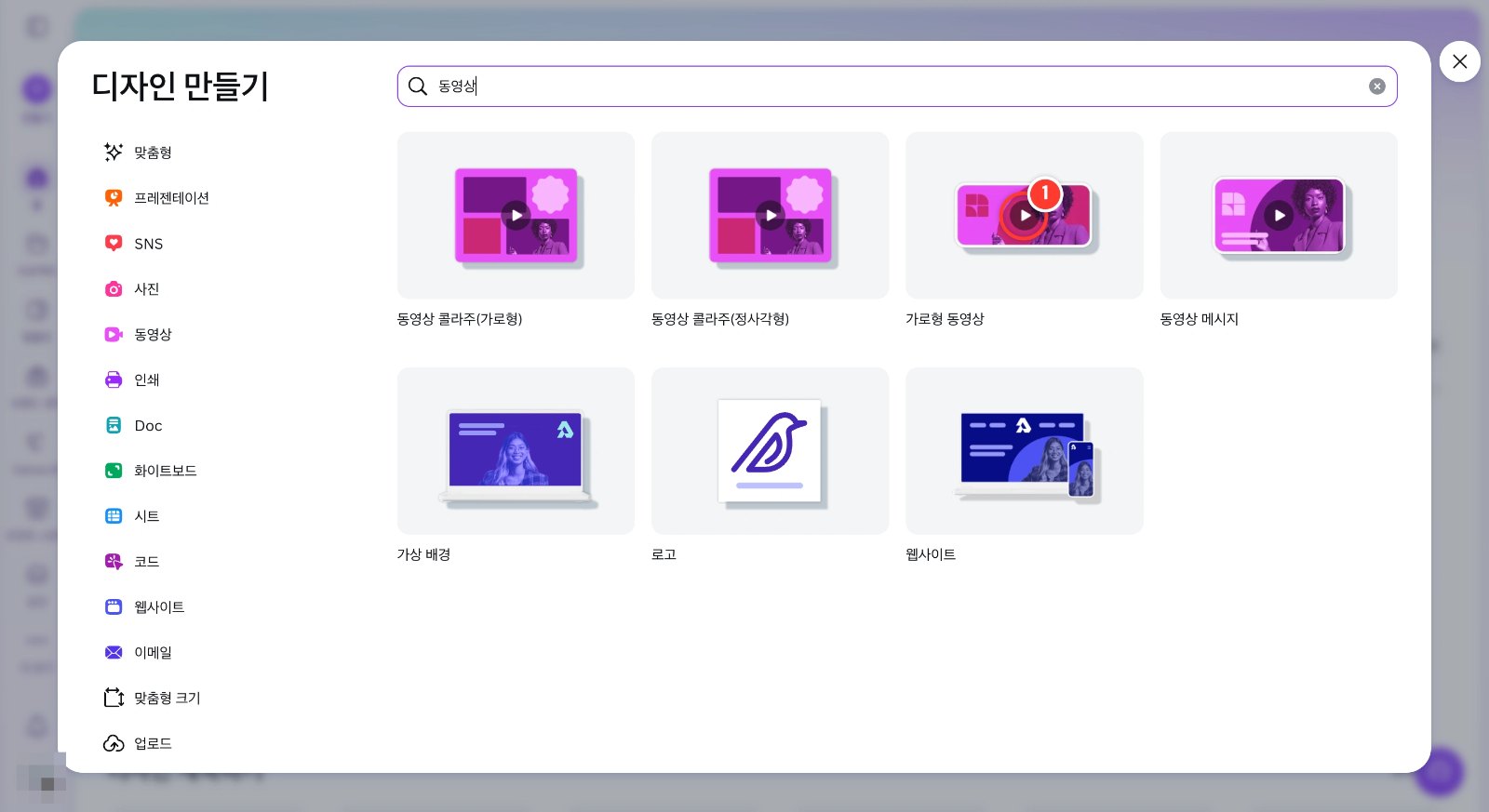The height and width of the screenshot is (812, 1489).
Task: Close the 디자인 만들기 dialog
Action: coord(1460,61)
